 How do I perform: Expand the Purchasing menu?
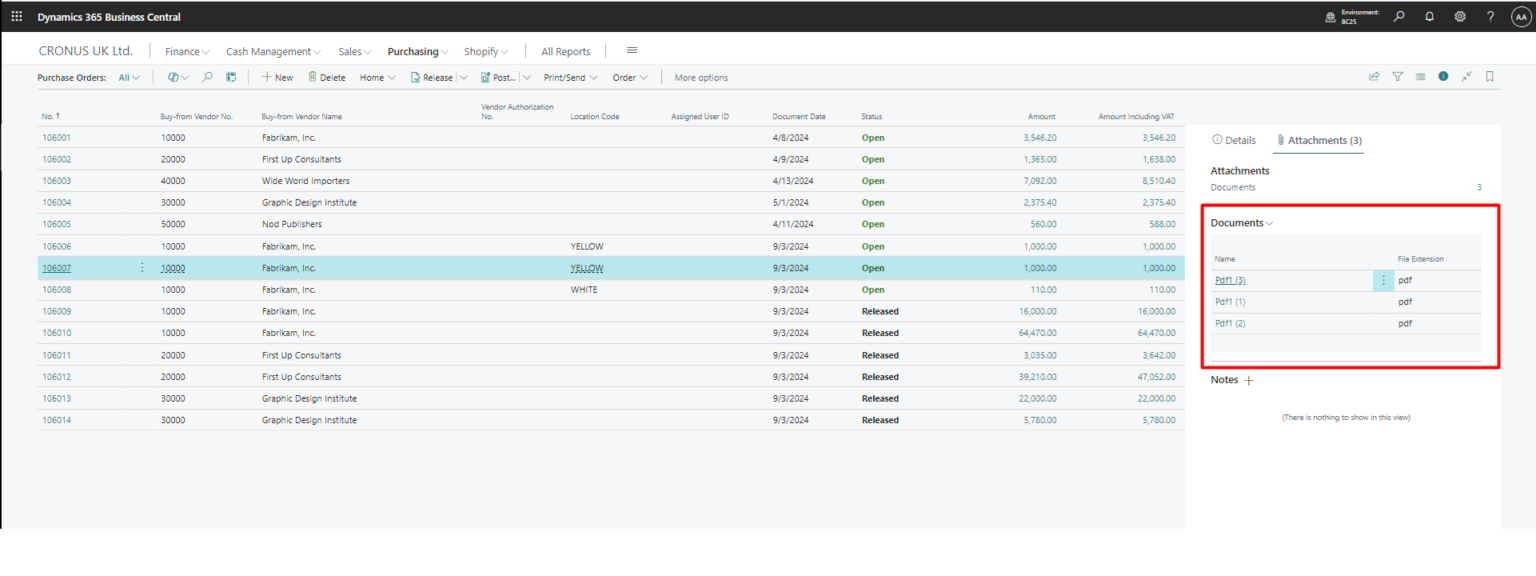click(x=418, y=51)
